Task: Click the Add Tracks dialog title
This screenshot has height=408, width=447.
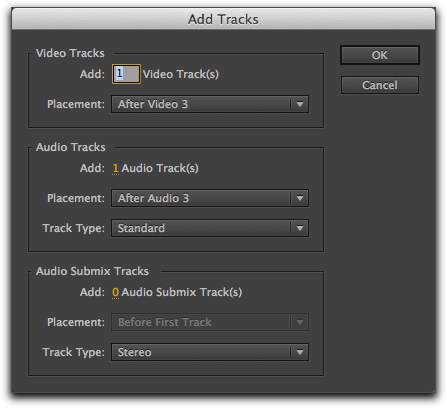Action: click(x=223, y=19)
